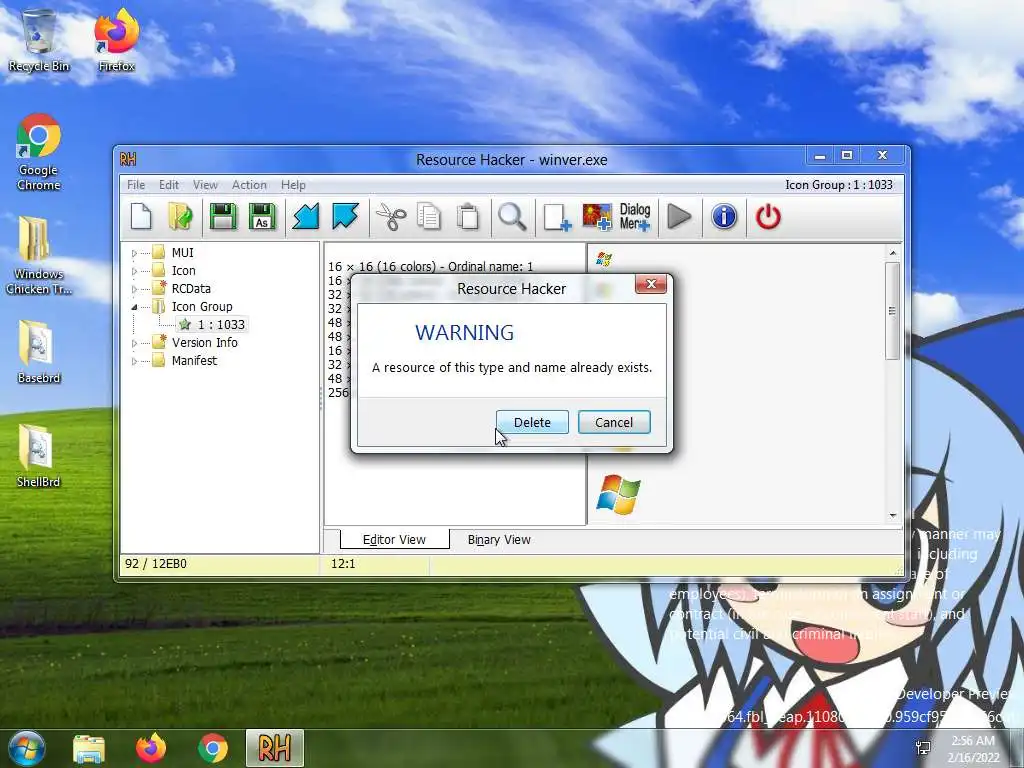Click the Dialog Menu add icon
This screenshot has height=768, width=1024.
coord(635,217)
